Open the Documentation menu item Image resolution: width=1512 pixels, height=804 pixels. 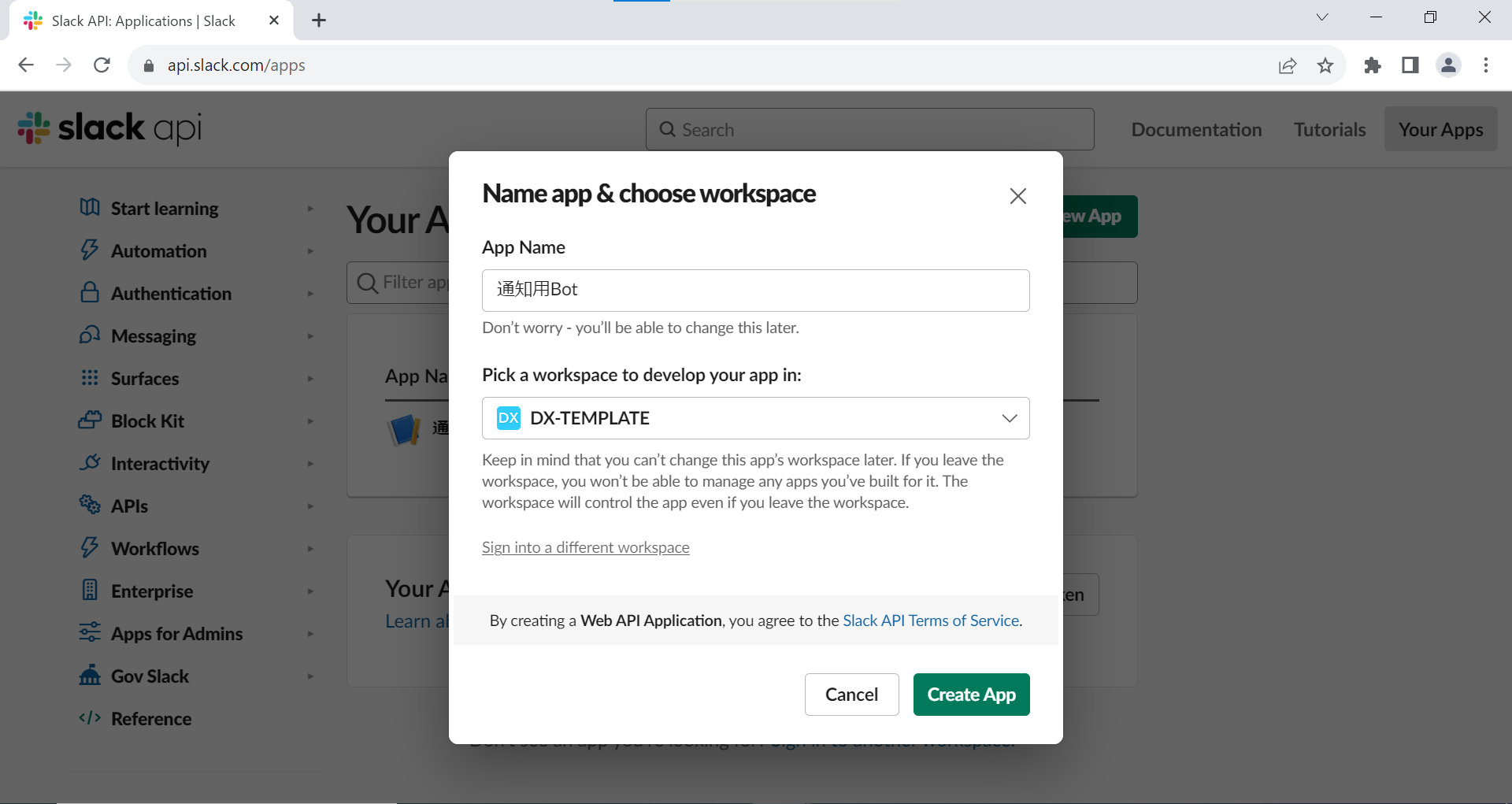click(1196, 130)
